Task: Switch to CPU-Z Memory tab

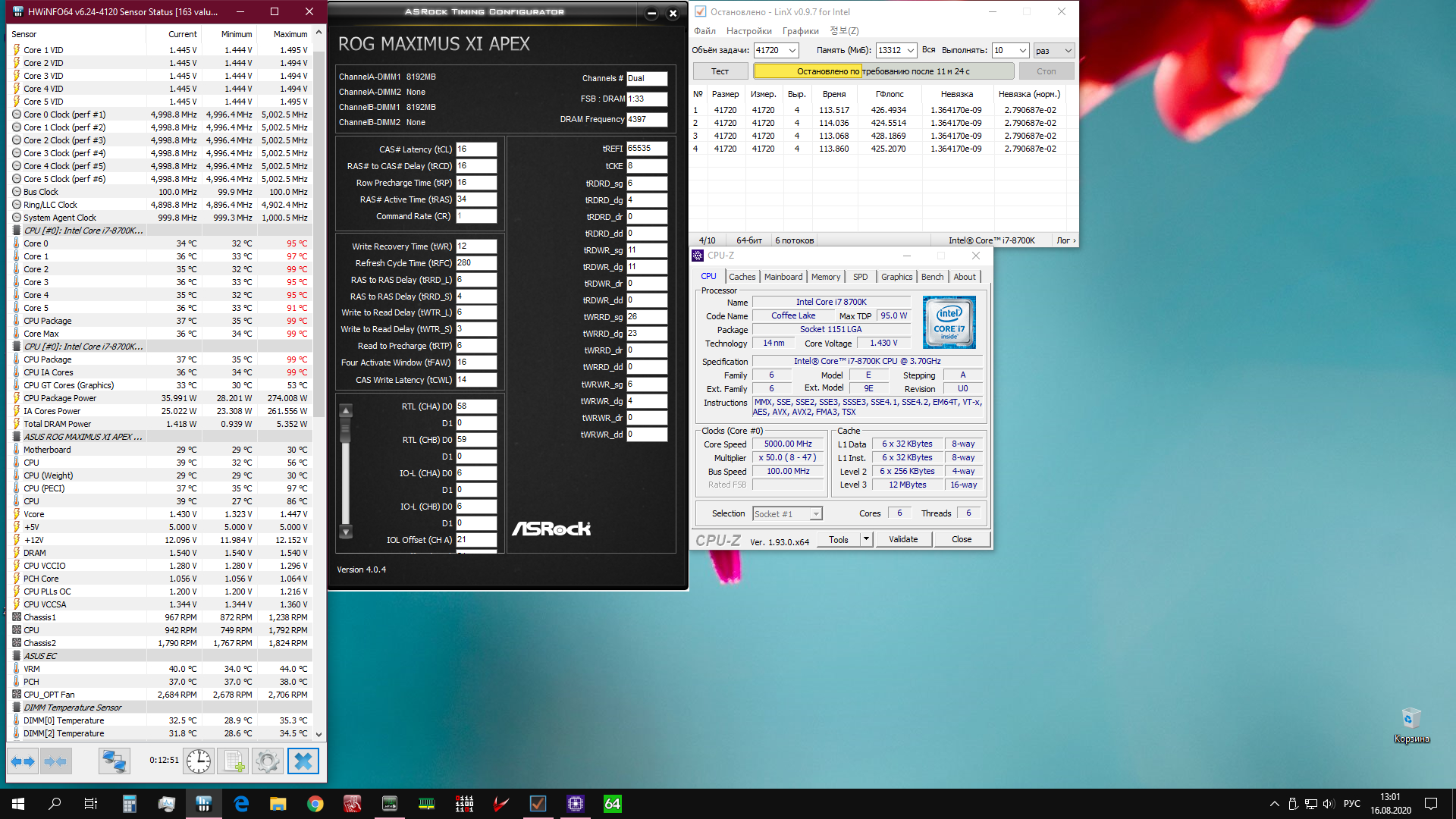Action: pyautogui.click(x=825, y=277)
